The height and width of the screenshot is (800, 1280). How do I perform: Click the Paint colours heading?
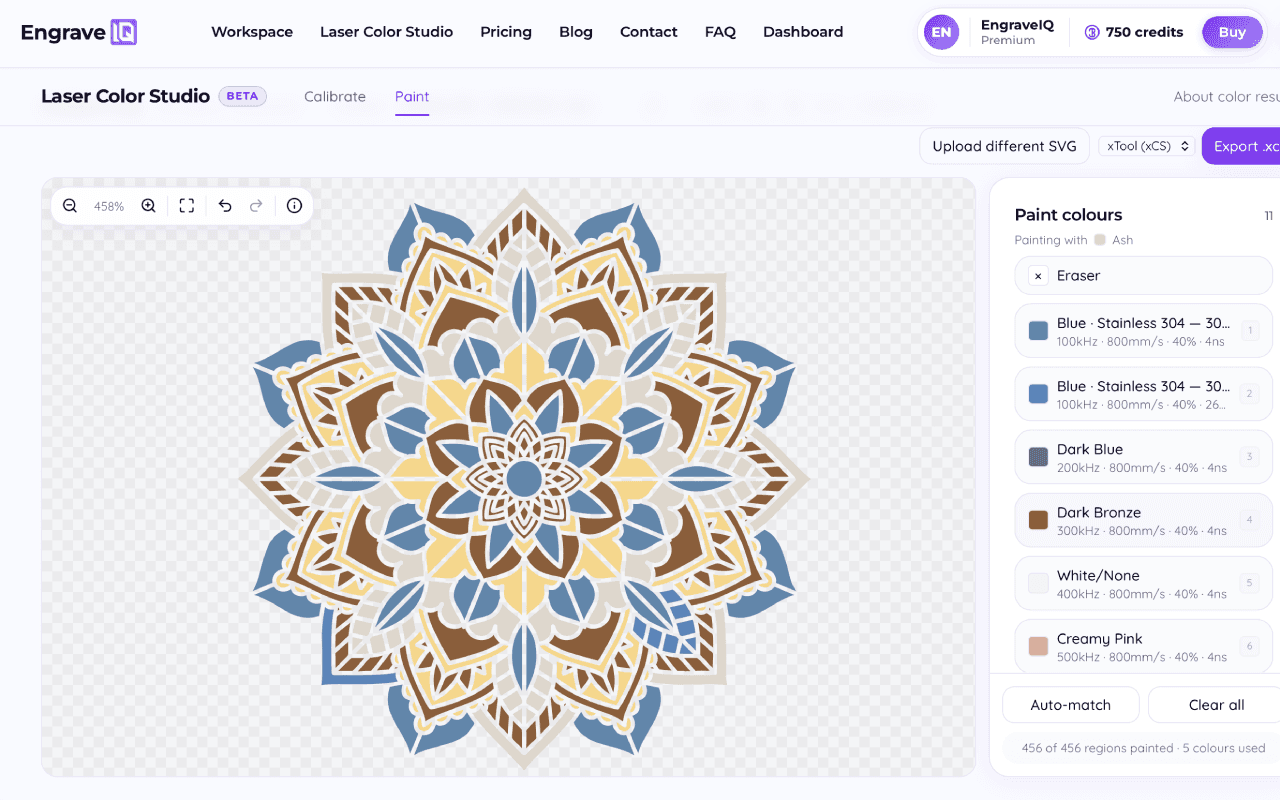point(1068,215)
